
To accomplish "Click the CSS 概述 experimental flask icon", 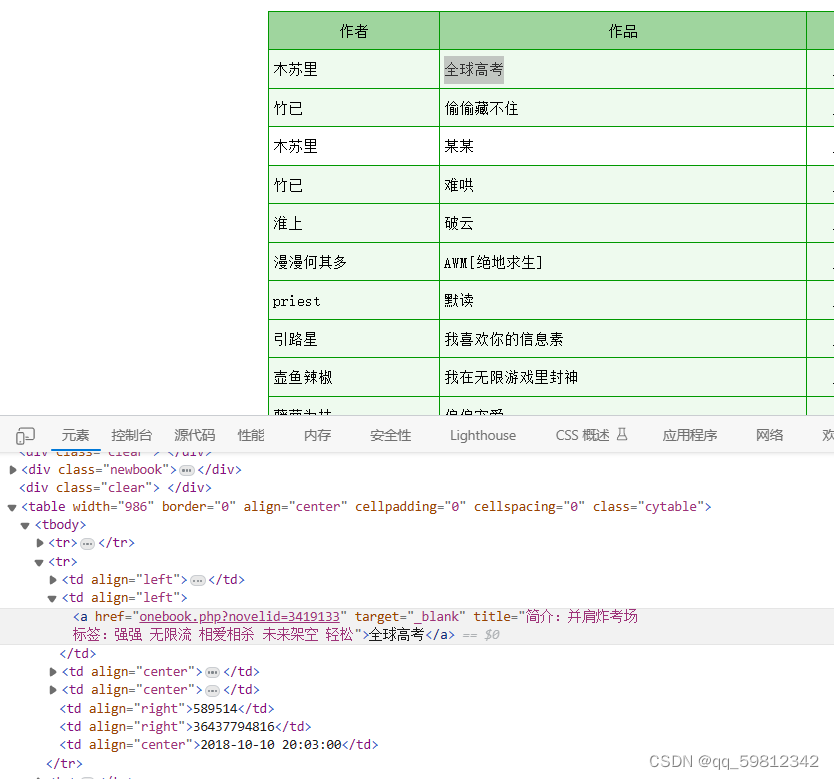I will pos(622,435).
